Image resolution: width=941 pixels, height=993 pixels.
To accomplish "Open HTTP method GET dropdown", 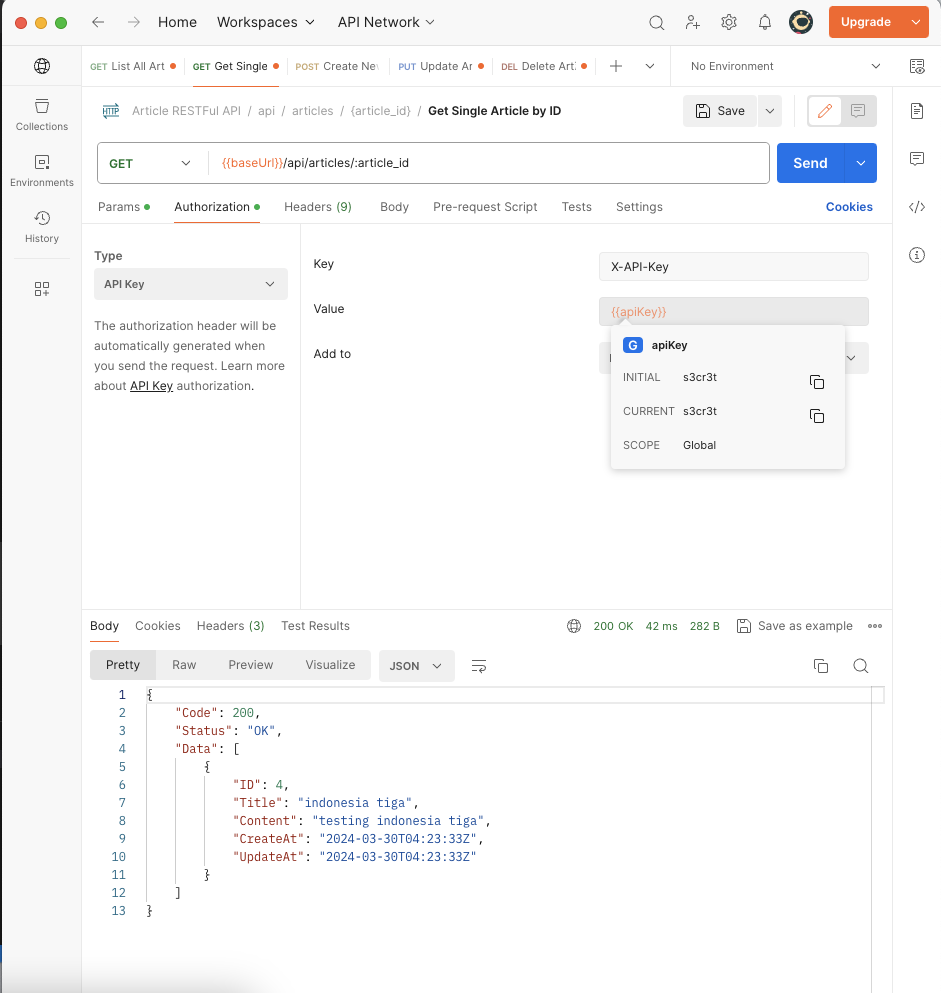I will pos(152,163).
